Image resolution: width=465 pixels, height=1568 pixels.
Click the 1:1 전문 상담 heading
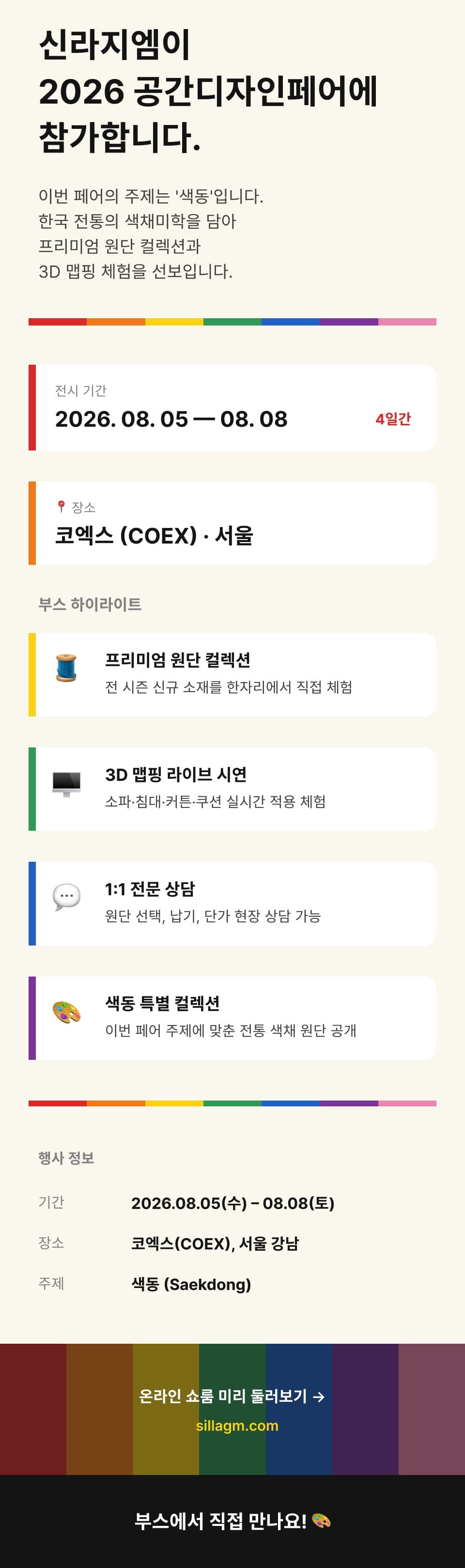pyautogui.click(x=150, y=889)
